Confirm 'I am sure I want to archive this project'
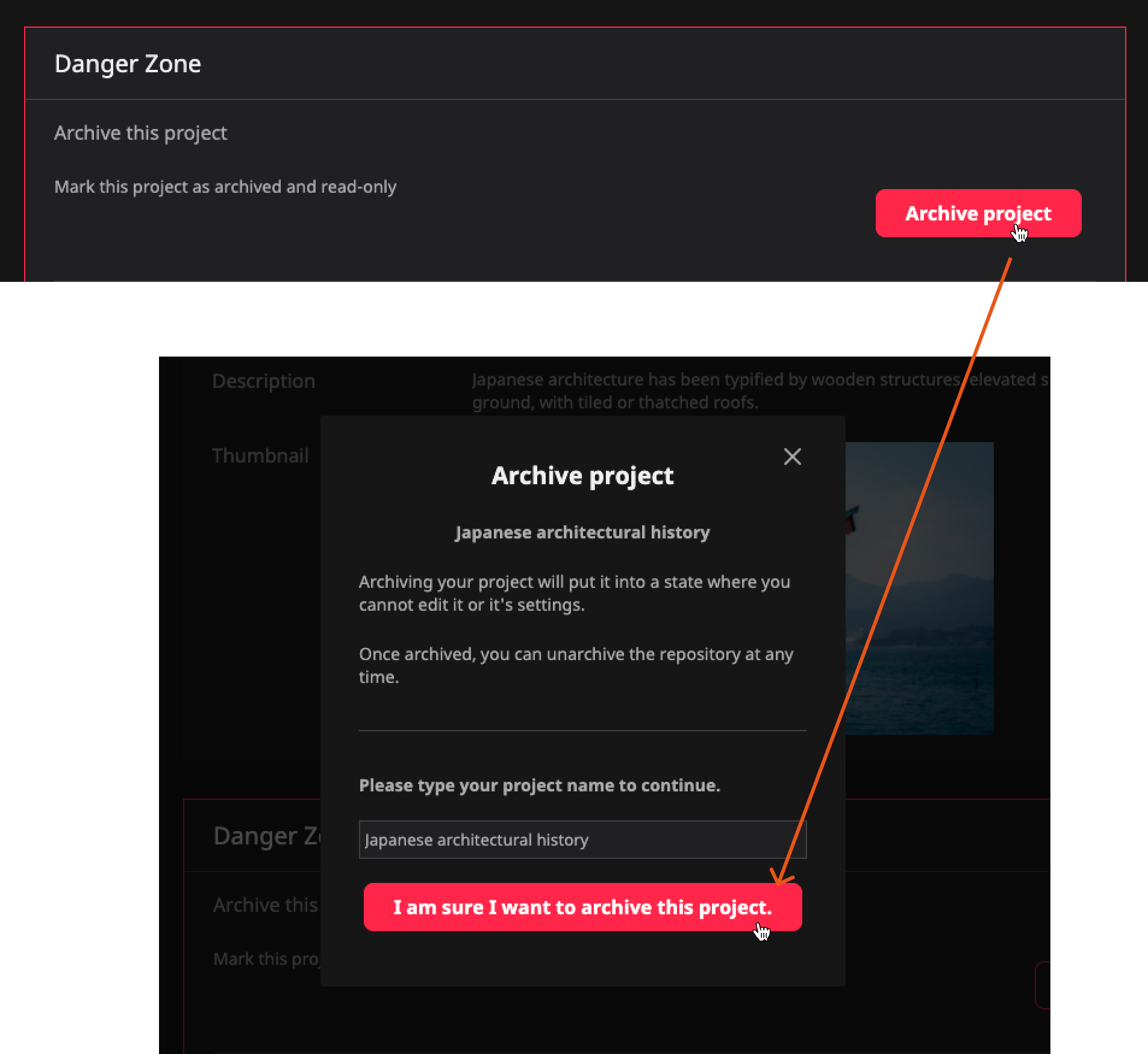 tap(582, 907)
